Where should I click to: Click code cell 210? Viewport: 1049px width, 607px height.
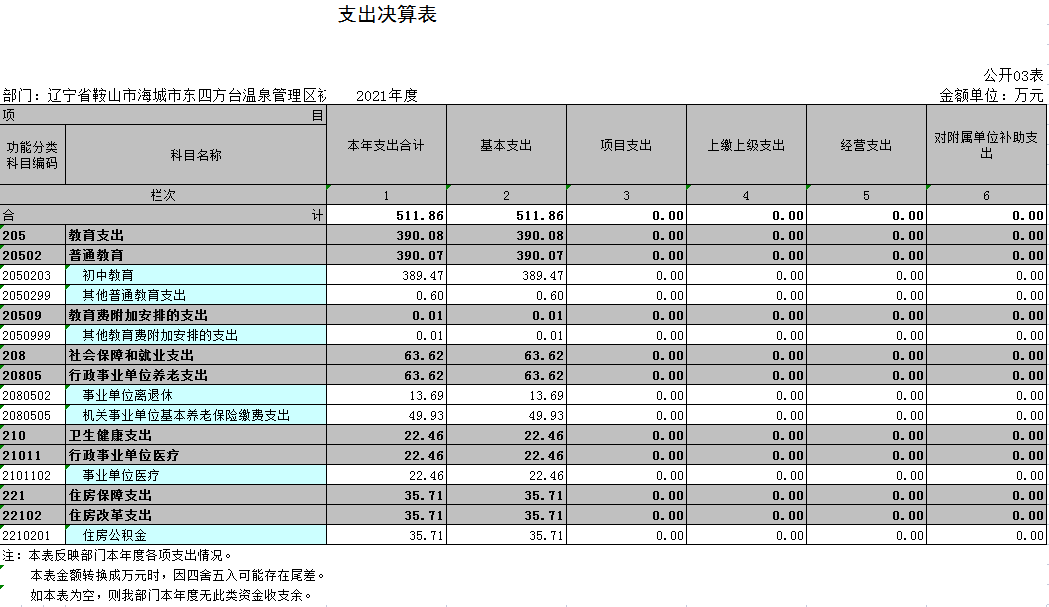pyautogui.click(x=32, y=436)
